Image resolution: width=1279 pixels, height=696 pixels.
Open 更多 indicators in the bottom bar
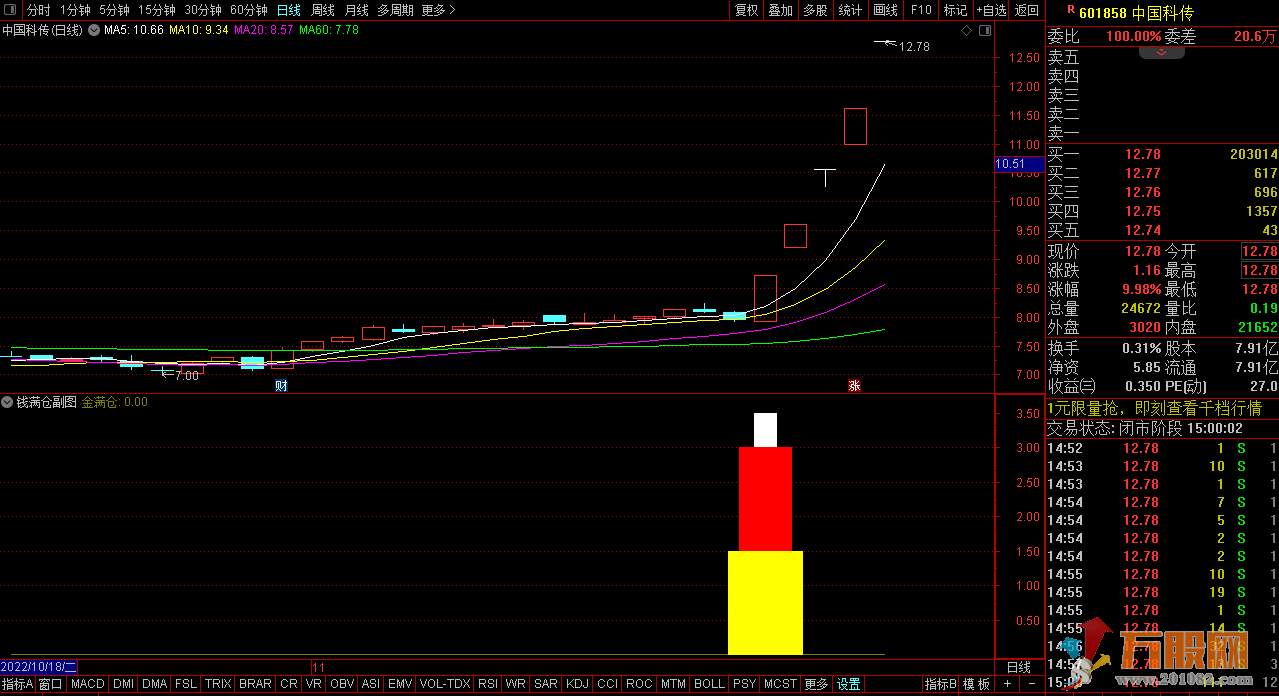coord(817,684)
